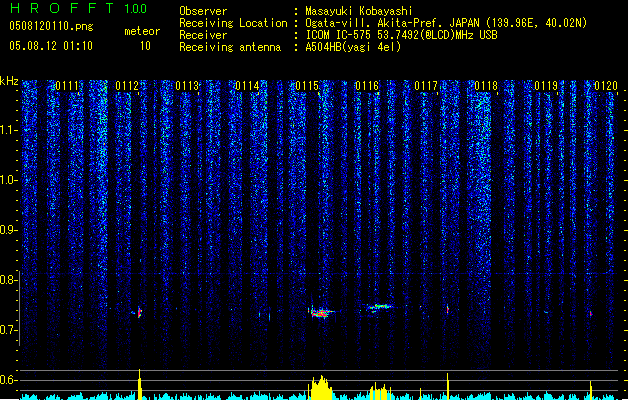
Task: Click the 0114 time marker
Action: click(247, 86)
